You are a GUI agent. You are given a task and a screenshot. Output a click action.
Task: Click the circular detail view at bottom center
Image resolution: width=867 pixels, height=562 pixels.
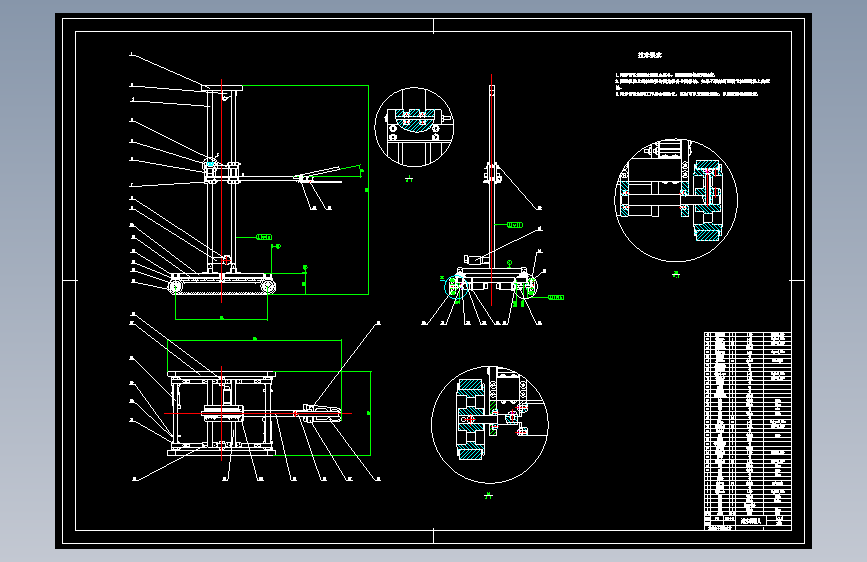[489, 424]
